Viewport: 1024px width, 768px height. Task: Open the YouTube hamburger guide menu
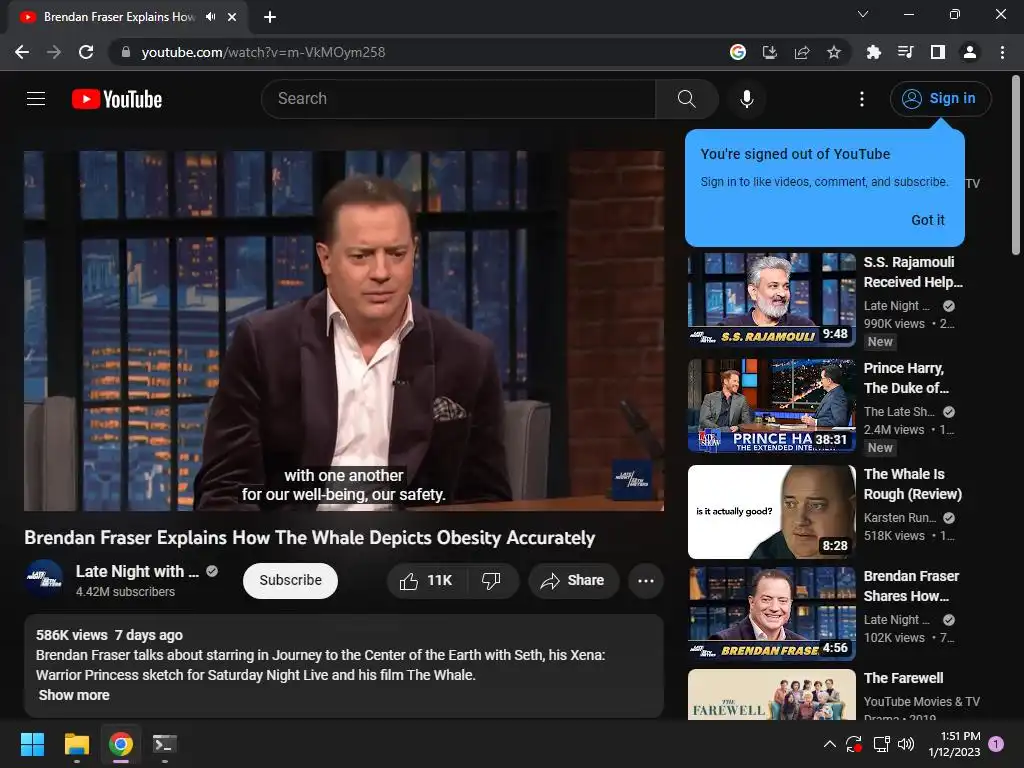click(36, 99)
